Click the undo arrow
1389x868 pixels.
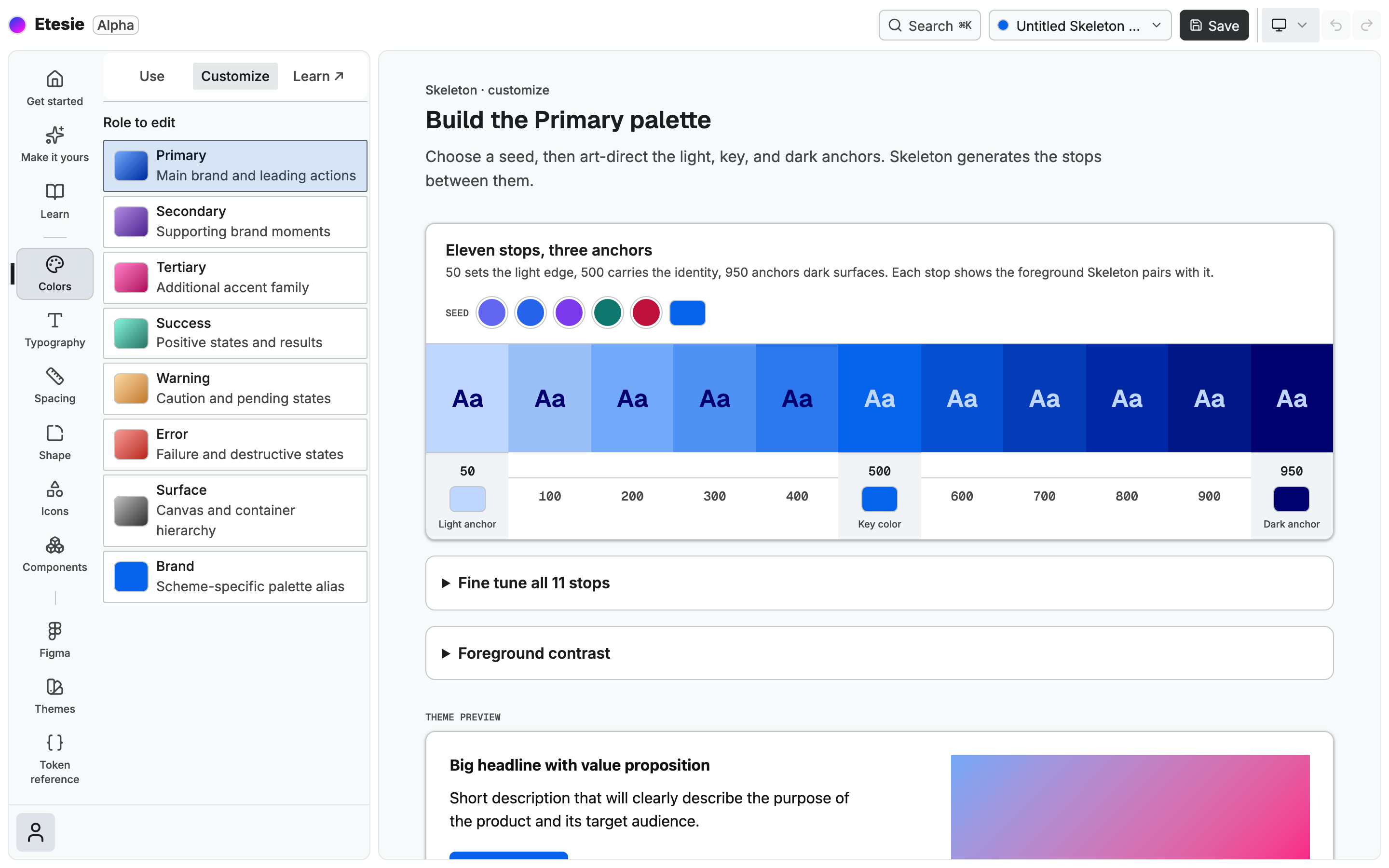(x=1335, y=25)
